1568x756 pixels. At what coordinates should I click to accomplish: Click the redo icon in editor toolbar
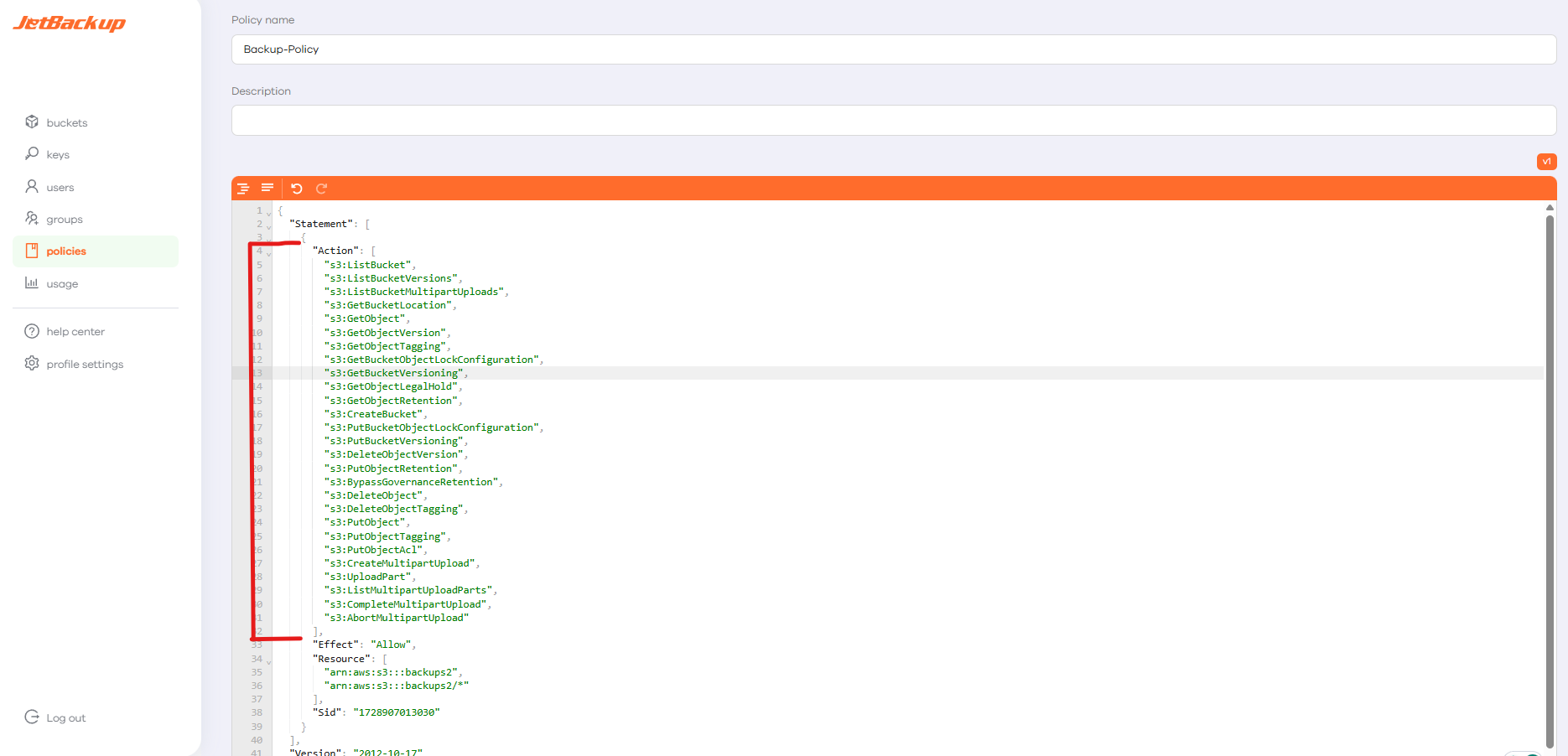321,189
